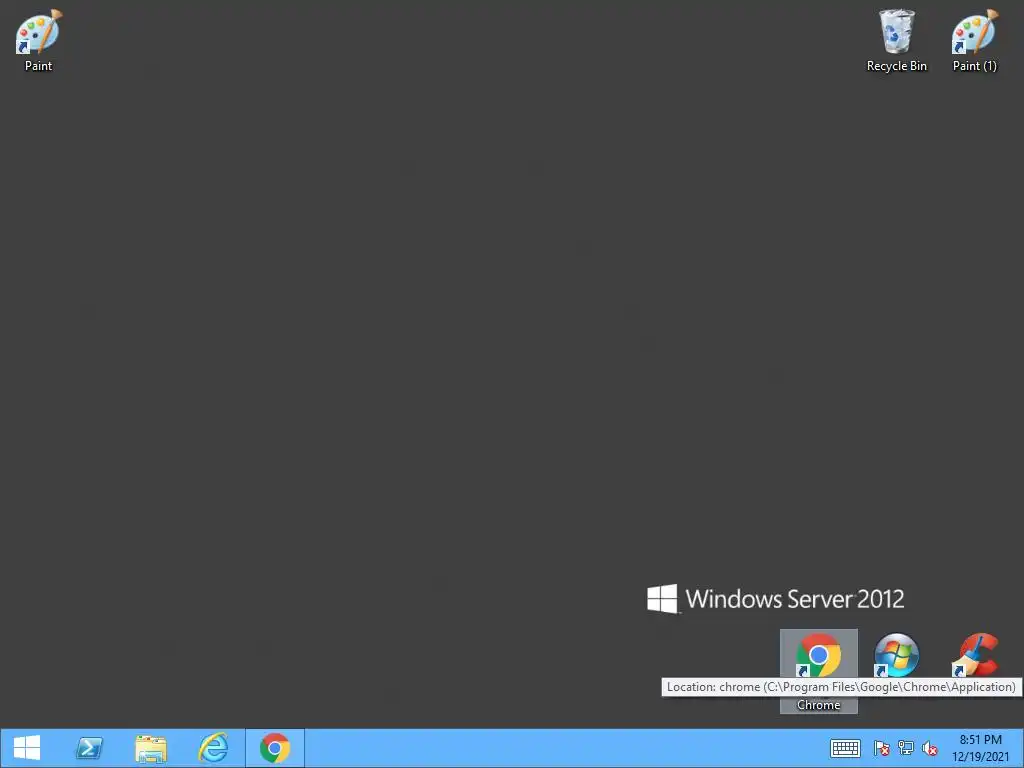Launch Internet Explorer from the taskbar
The width and height of the screenshot is (1024, 768).
[x=213, y=748]
